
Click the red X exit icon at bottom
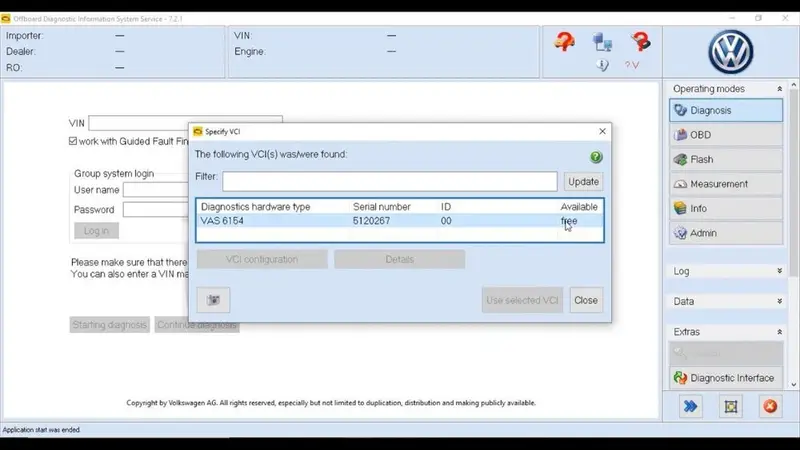click(x=770, y=406)
